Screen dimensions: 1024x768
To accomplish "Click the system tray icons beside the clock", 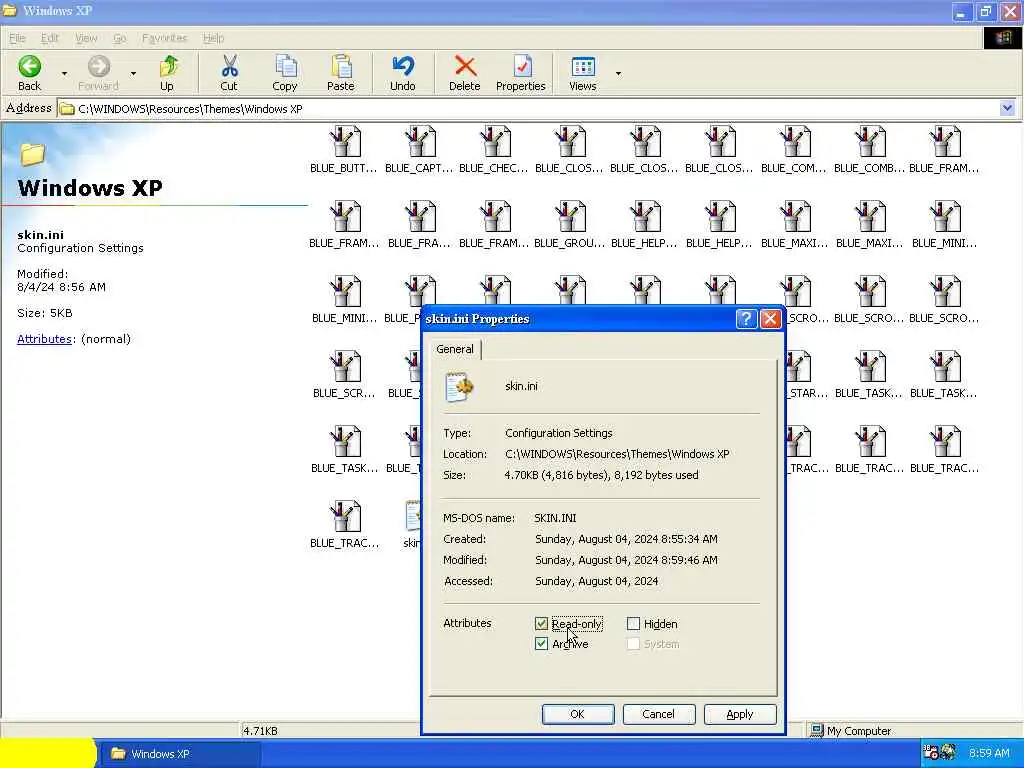I will (940, 753).
